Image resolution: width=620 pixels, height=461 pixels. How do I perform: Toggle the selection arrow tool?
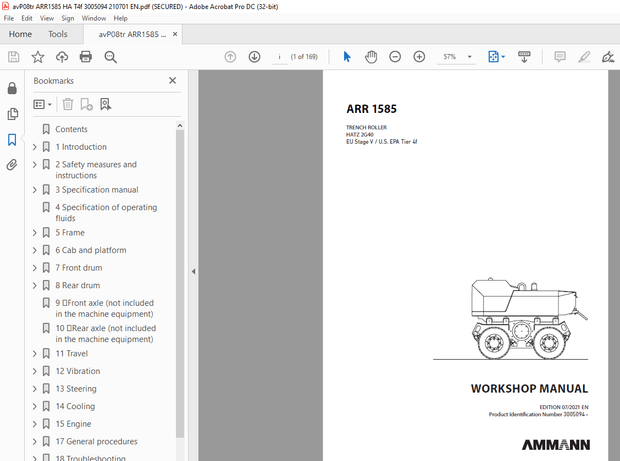(x=347, y=57)
